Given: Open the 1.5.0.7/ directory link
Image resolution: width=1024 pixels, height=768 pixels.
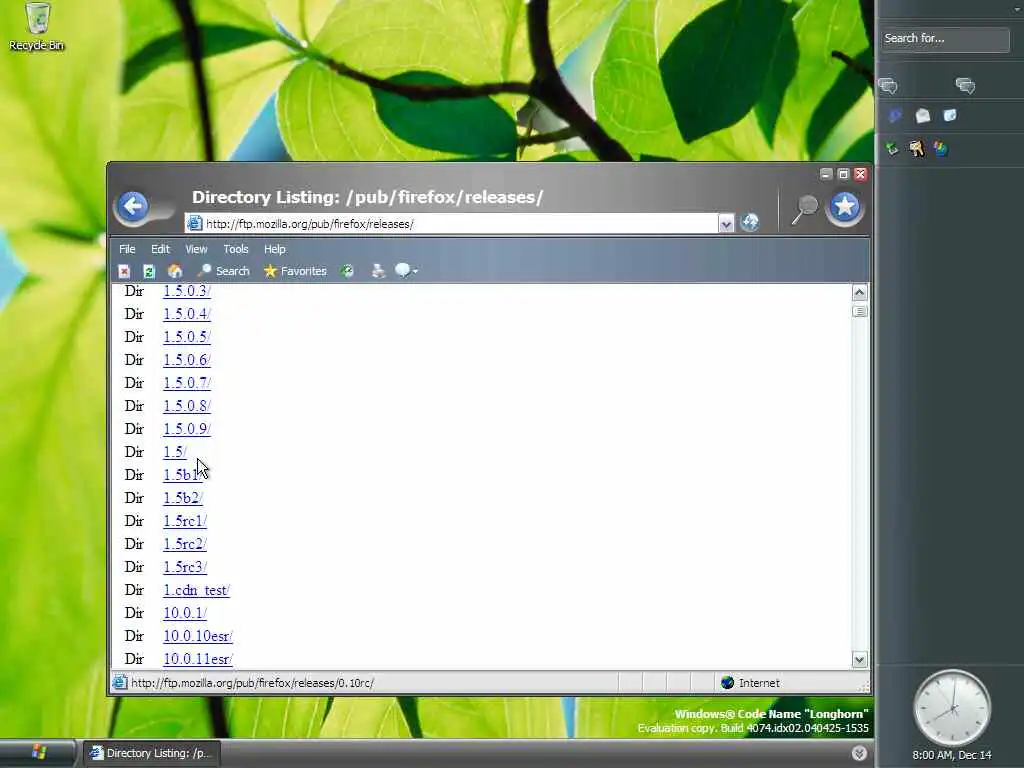Looking at the screenshot, I should (187, 383).
